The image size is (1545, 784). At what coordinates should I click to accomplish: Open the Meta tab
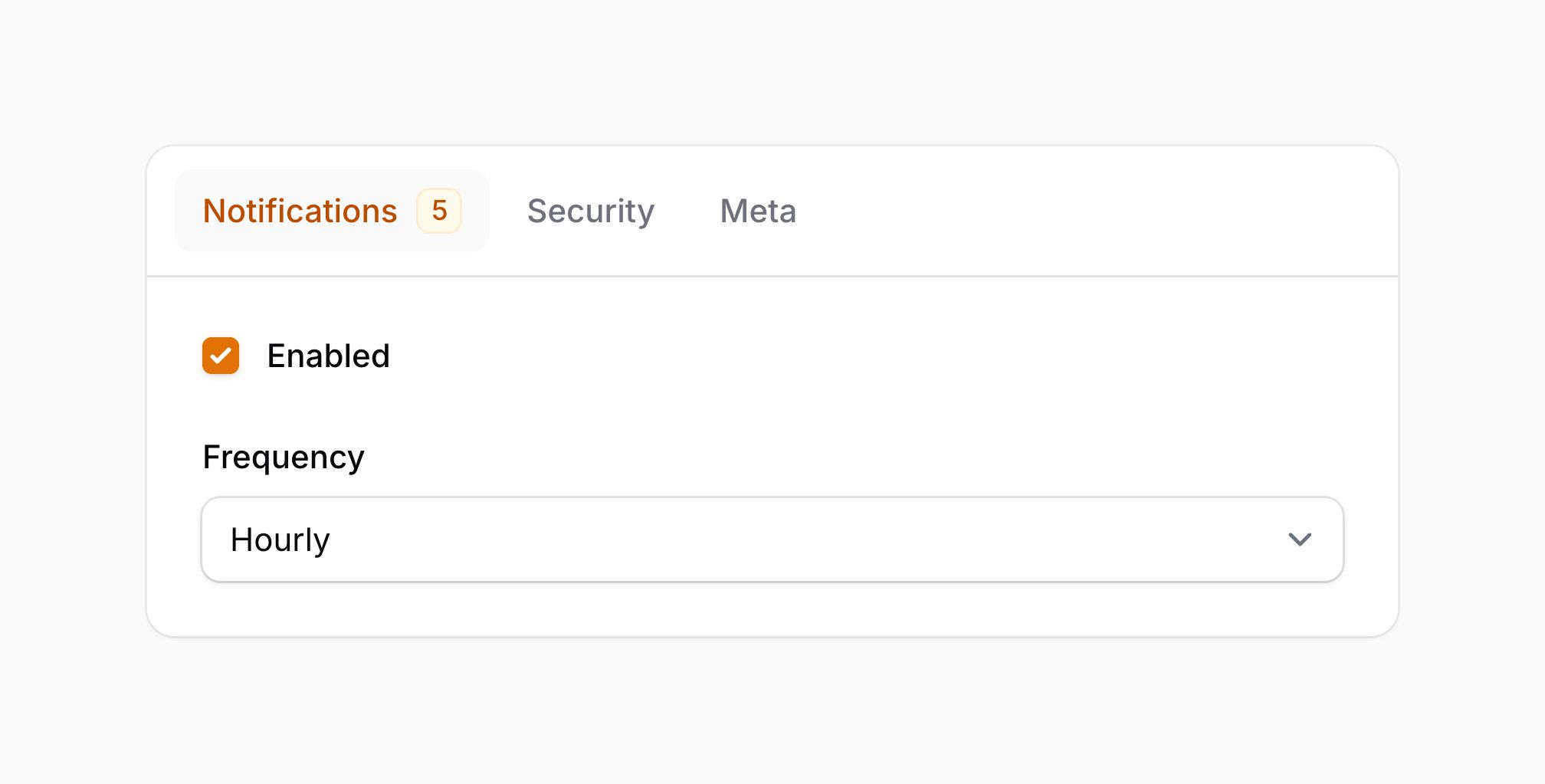pos(758,211)
